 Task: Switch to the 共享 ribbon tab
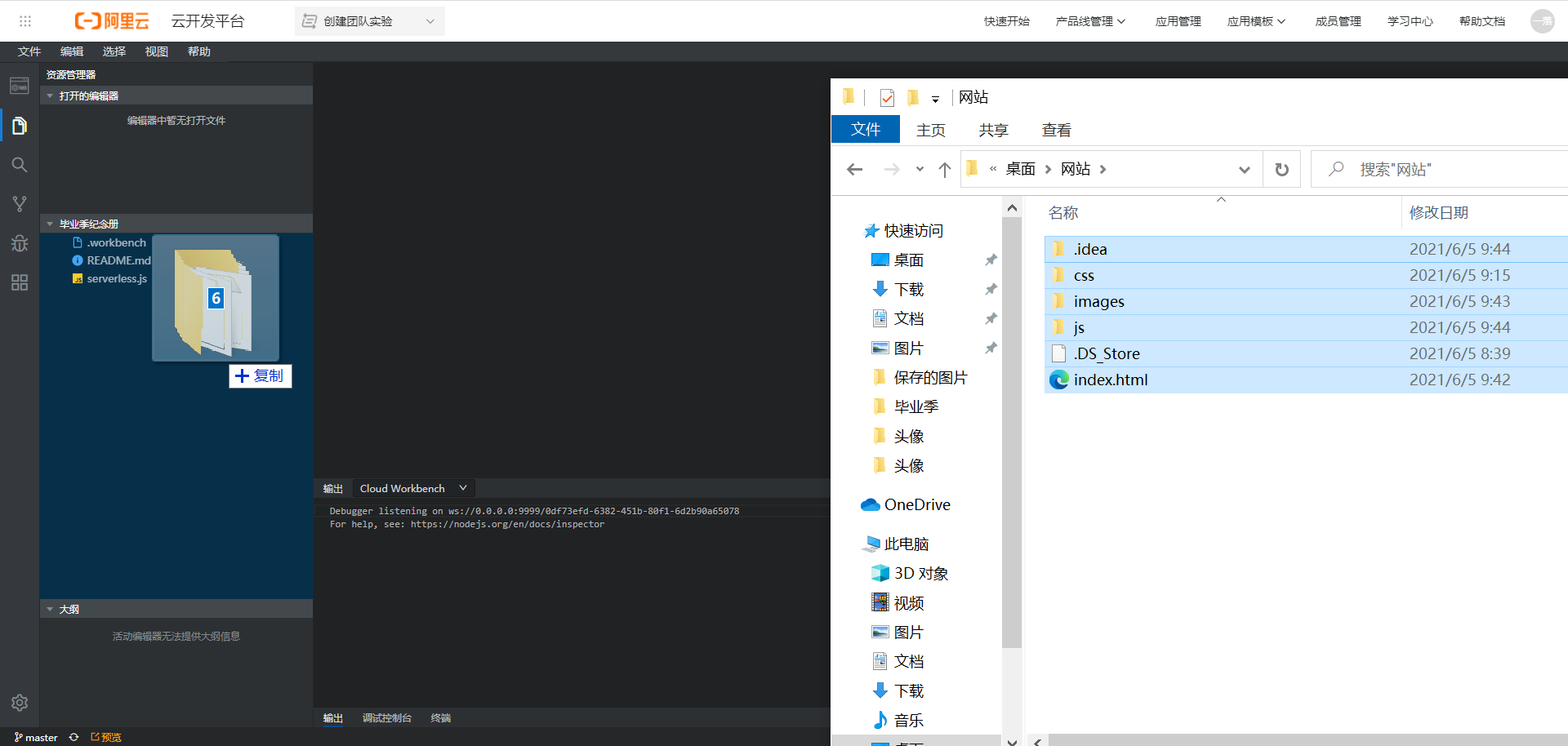point(994,130)
